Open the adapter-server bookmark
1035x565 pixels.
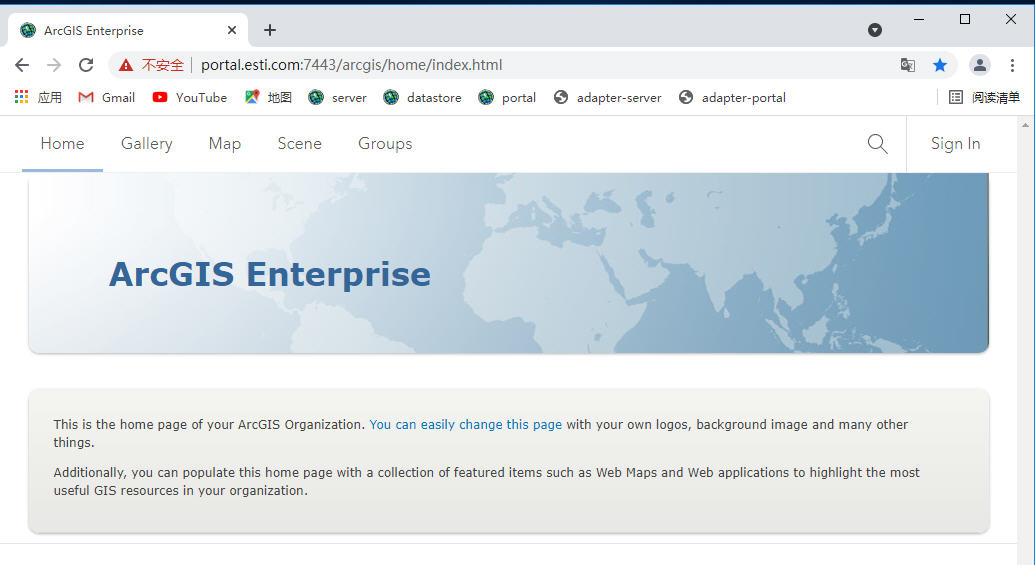click(607, 97)
